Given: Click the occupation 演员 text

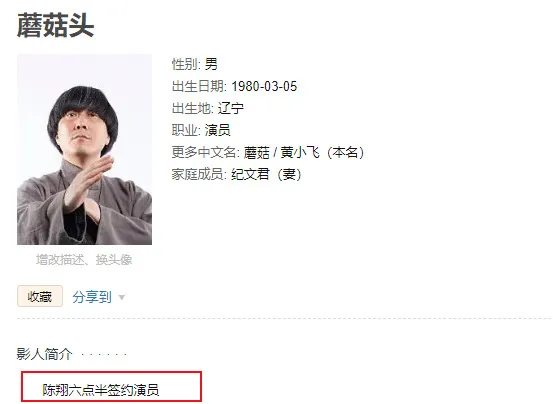Looking at the screenshot, I should [218, 130].
